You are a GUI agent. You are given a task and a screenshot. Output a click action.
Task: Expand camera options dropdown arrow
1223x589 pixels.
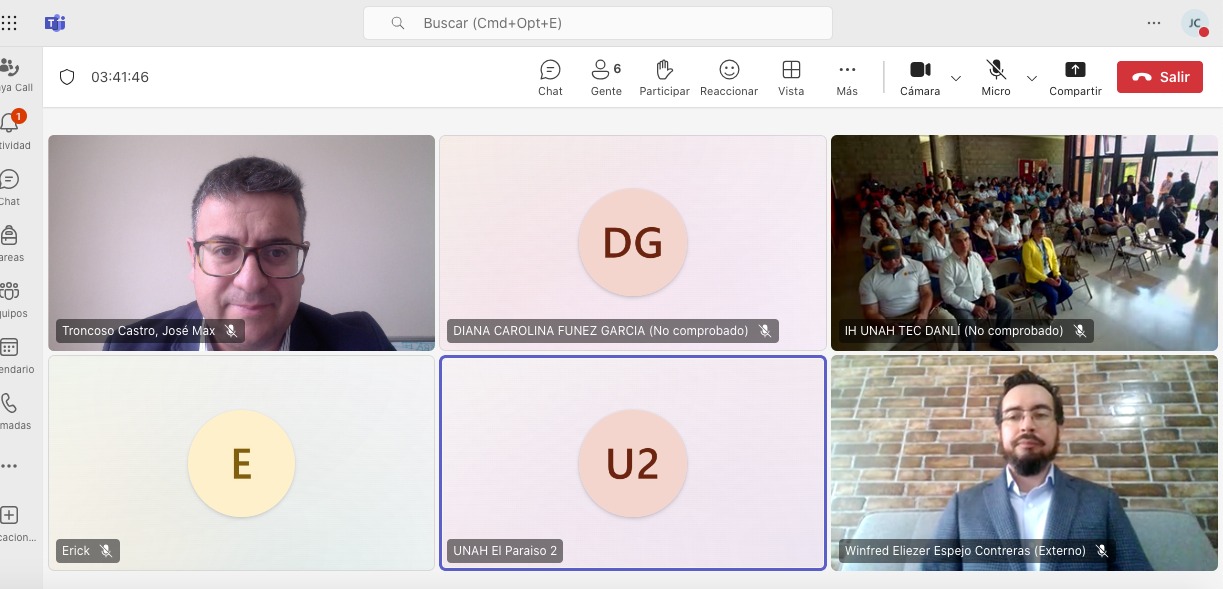(x=956, y=78)
